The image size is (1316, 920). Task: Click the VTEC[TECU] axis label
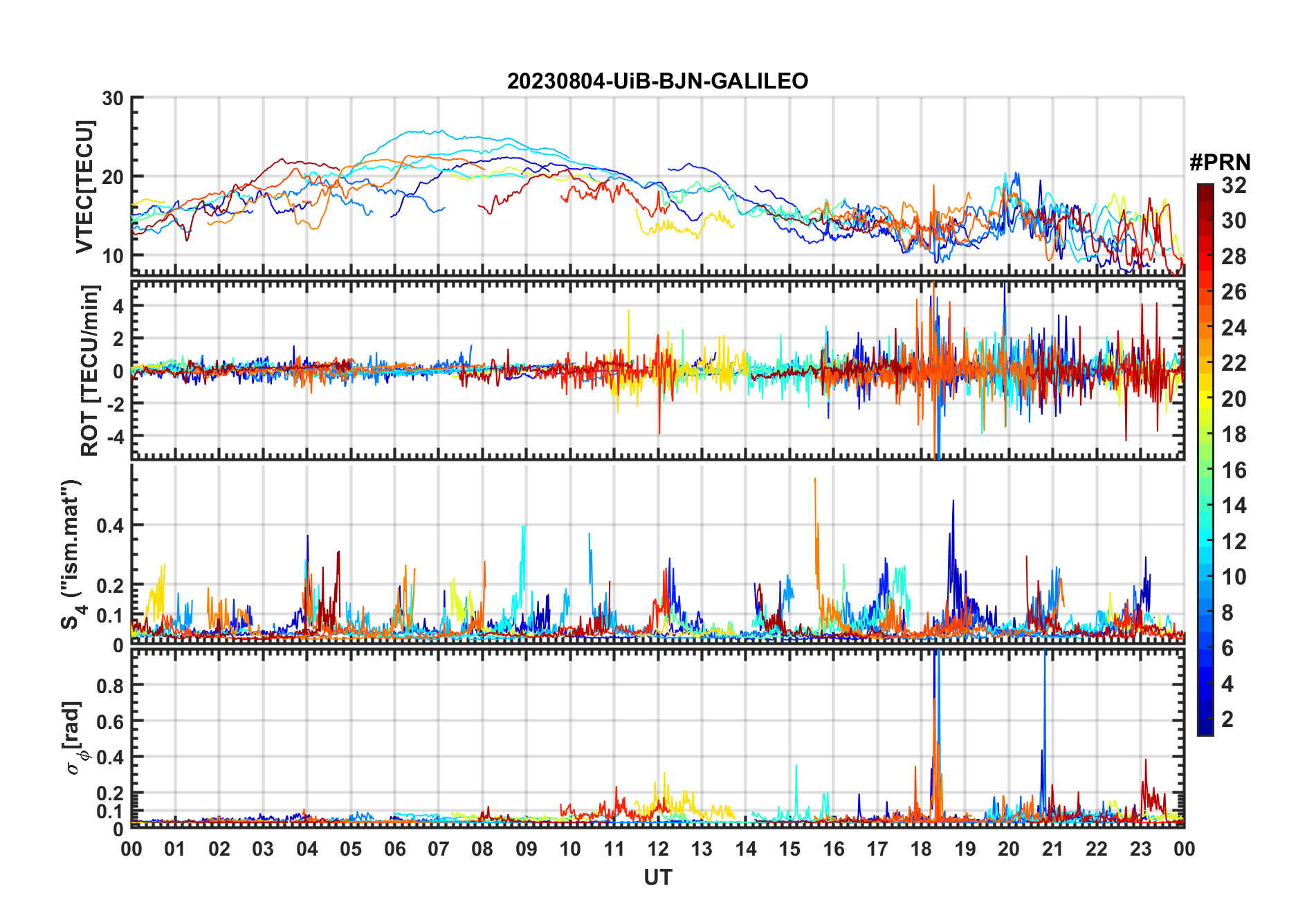(x=84, y=187)
